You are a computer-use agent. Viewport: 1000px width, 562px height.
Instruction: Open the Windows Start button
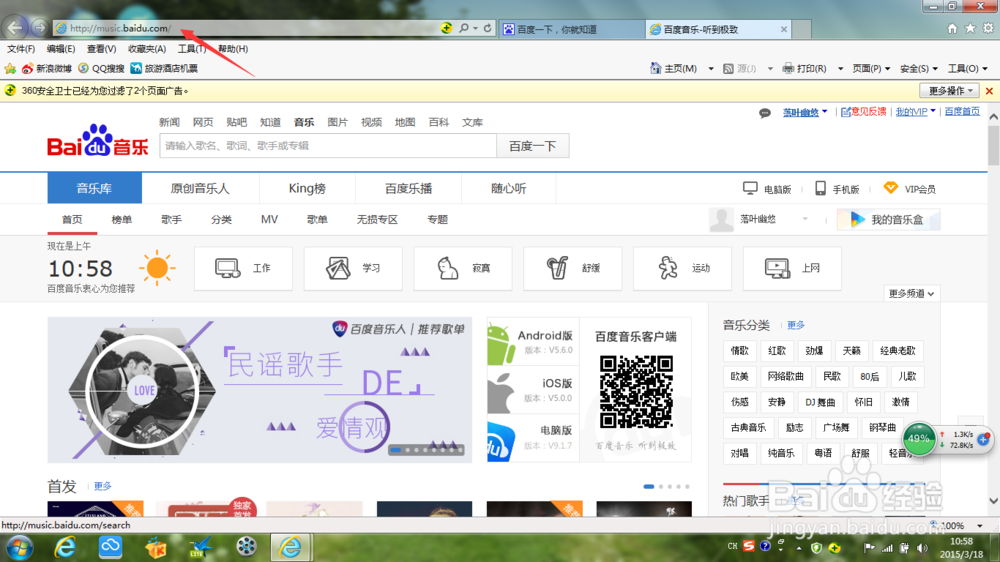(19, 547)
